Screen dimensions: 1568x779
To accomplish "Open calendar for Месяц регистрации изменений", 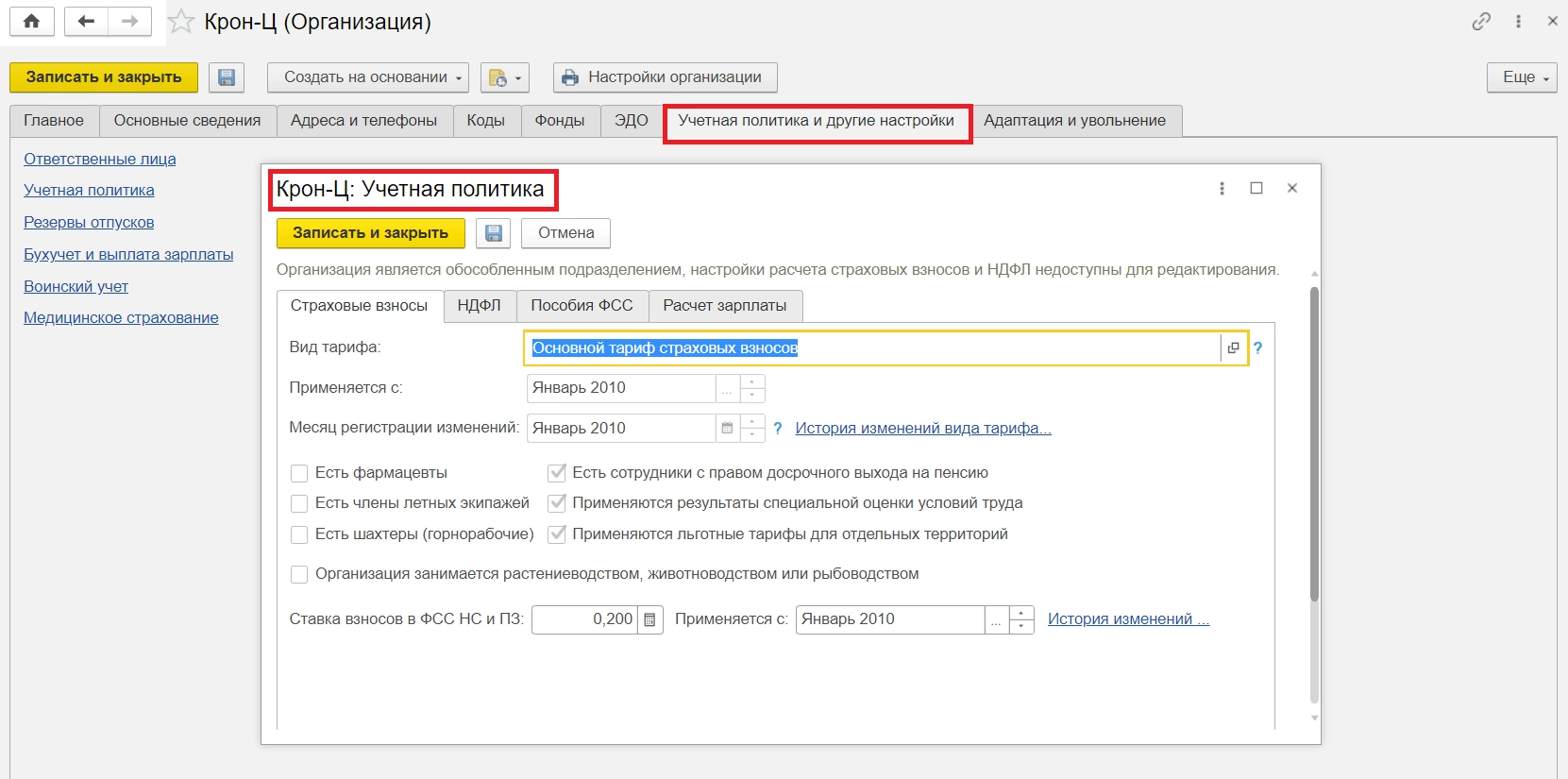I will coord(727,429).
